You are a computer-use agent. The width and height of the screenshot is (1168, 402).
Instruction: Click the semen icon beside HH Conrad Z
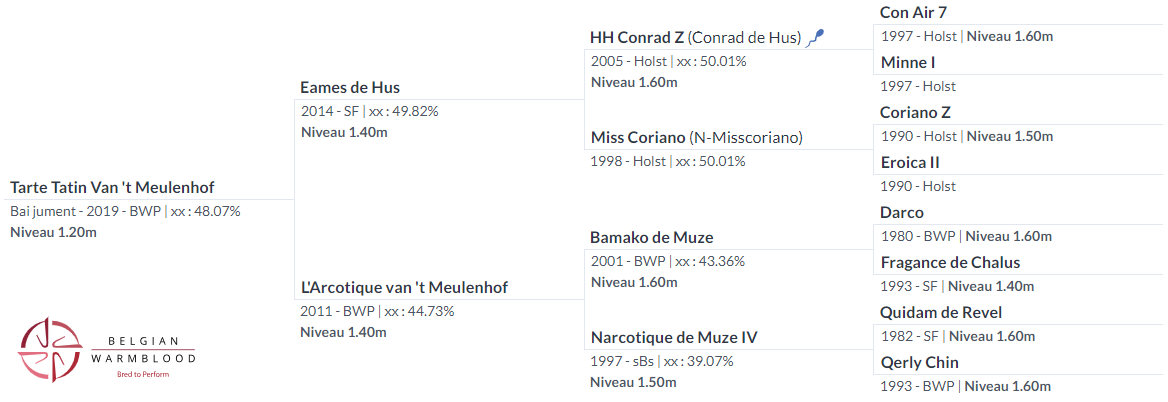pyautogui.click(x=817, y=36)
